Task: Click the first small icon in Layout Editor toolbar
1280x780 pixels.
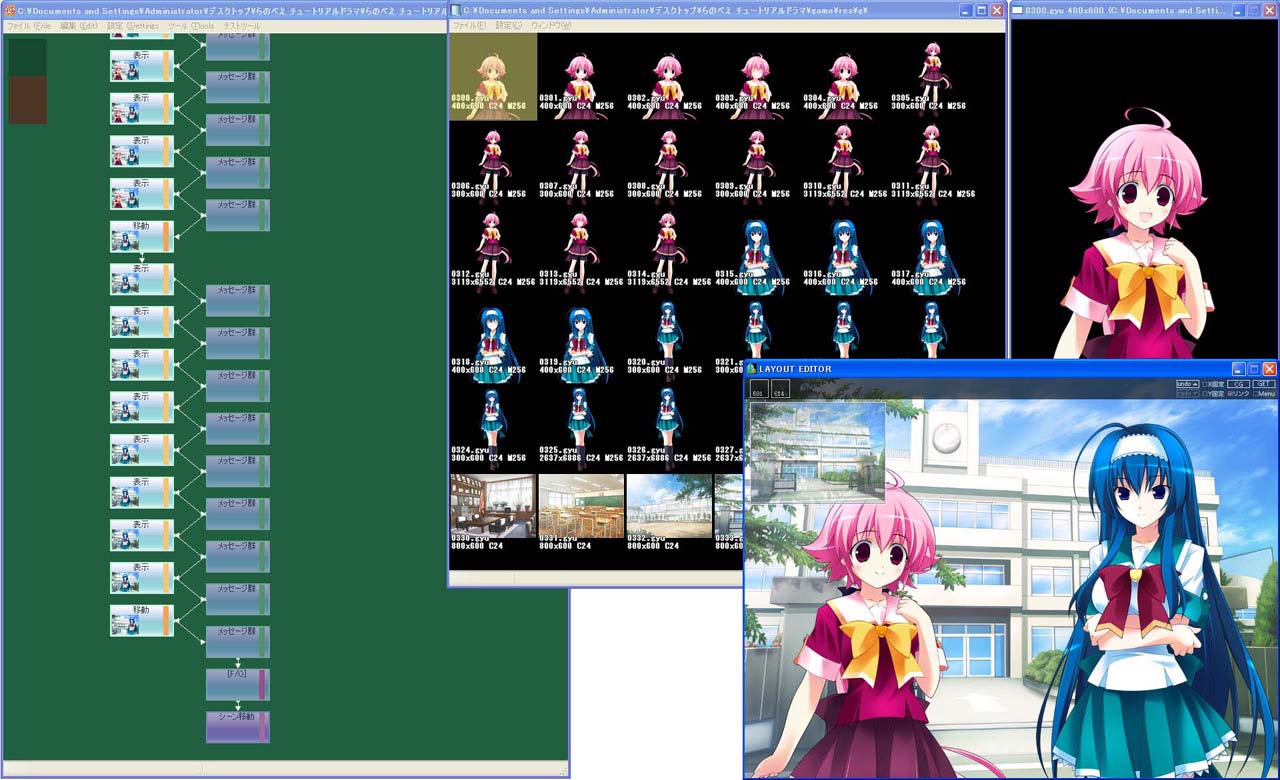Action: click(759, 389)
